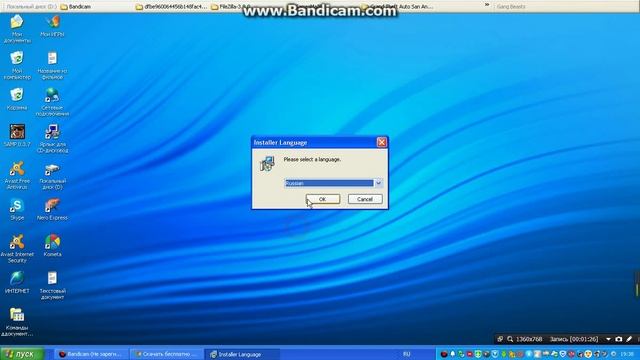The width and height of the screenshot is (640, 360).
Task: Select the Ярлык для CD-дисковод shortcut
Action: click(52, 139)
